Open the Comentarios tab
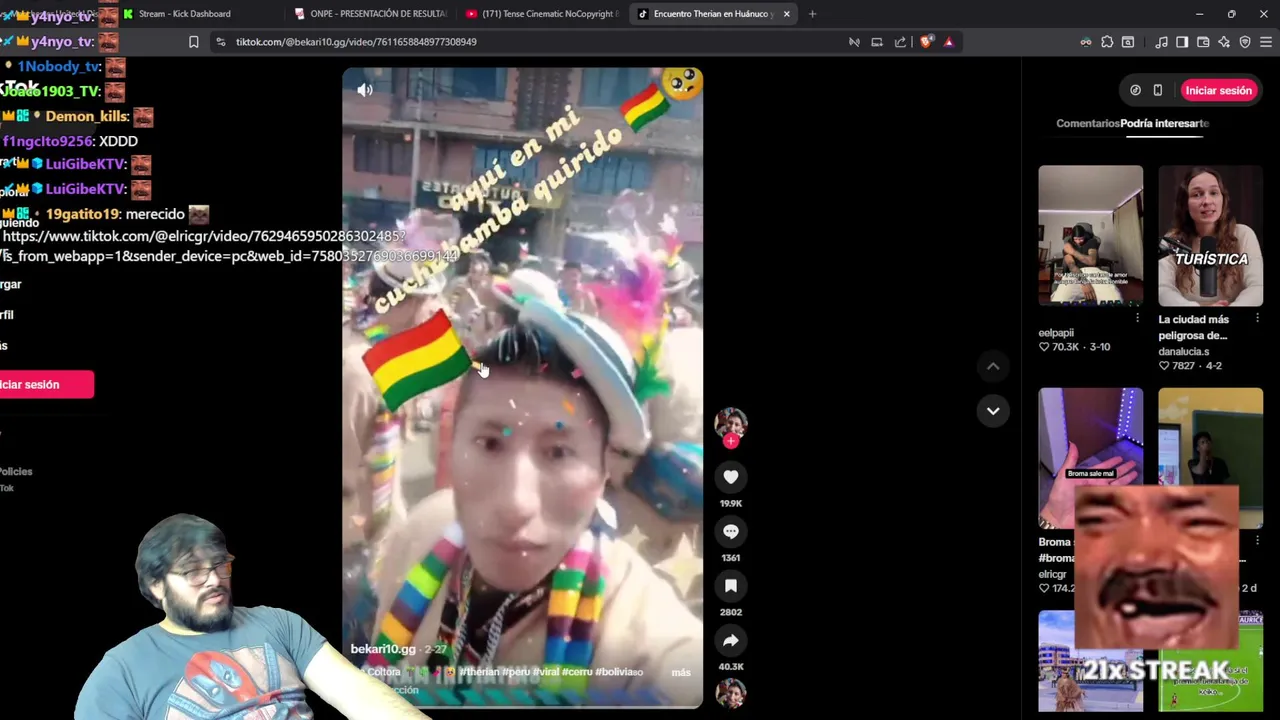1280x720 pixels. [1088, 123]
